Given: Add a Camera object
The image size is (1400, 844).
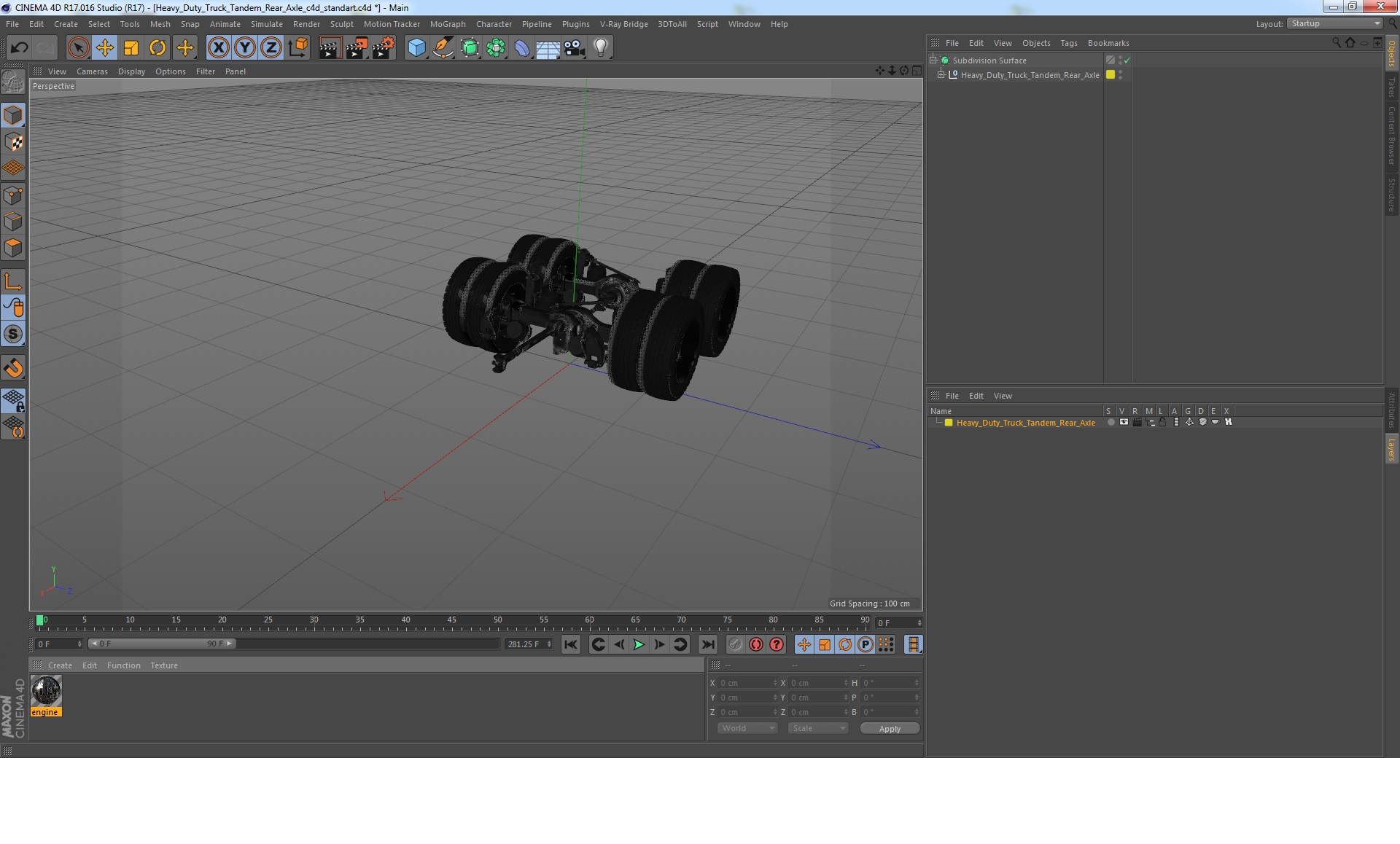Looking at the screenshot, I should tap(574, 48).
